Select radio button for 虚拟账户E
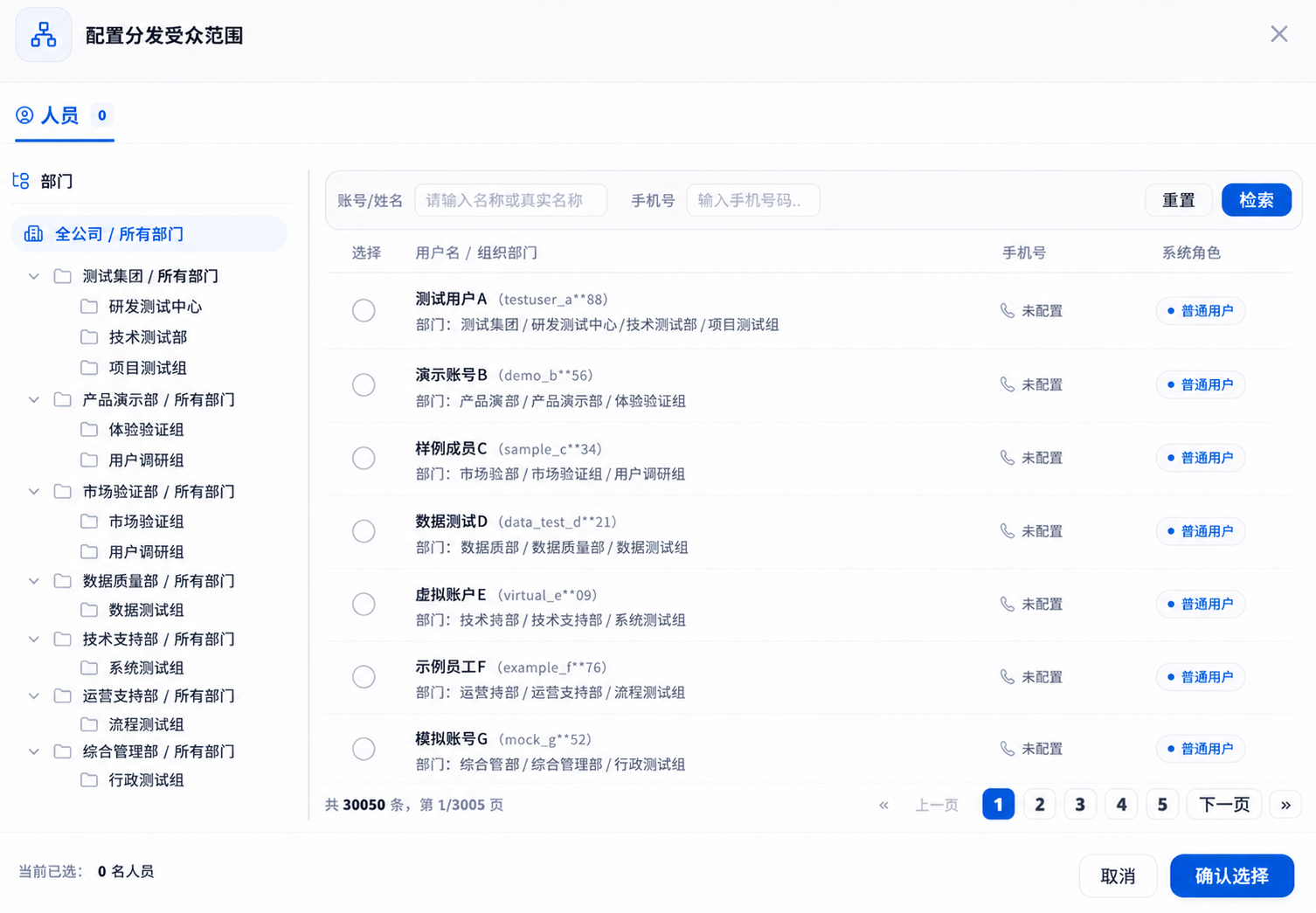Image resolution: width=1316 pixels, height=913 pixels. click(x=364, y=604)
